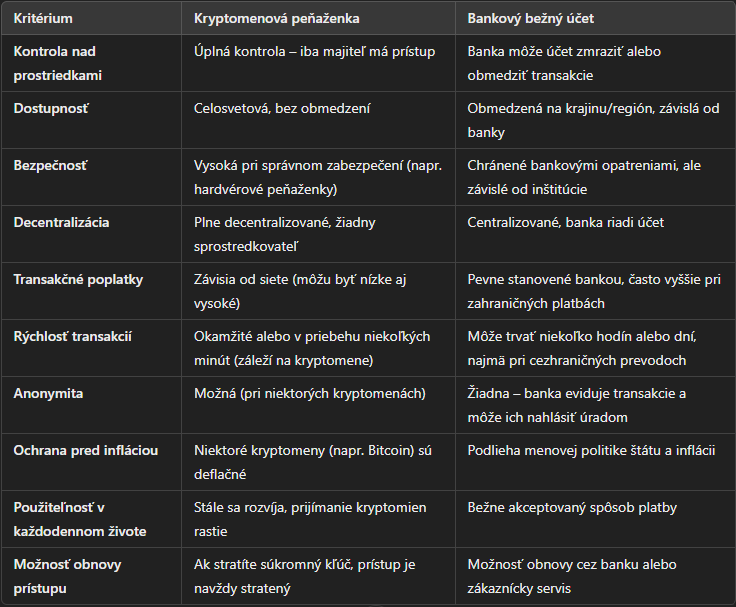Select the 'Kontrola nad prostriedkami' row label
The height and width of the screenshot is (607, 736).
pos(57,63)
